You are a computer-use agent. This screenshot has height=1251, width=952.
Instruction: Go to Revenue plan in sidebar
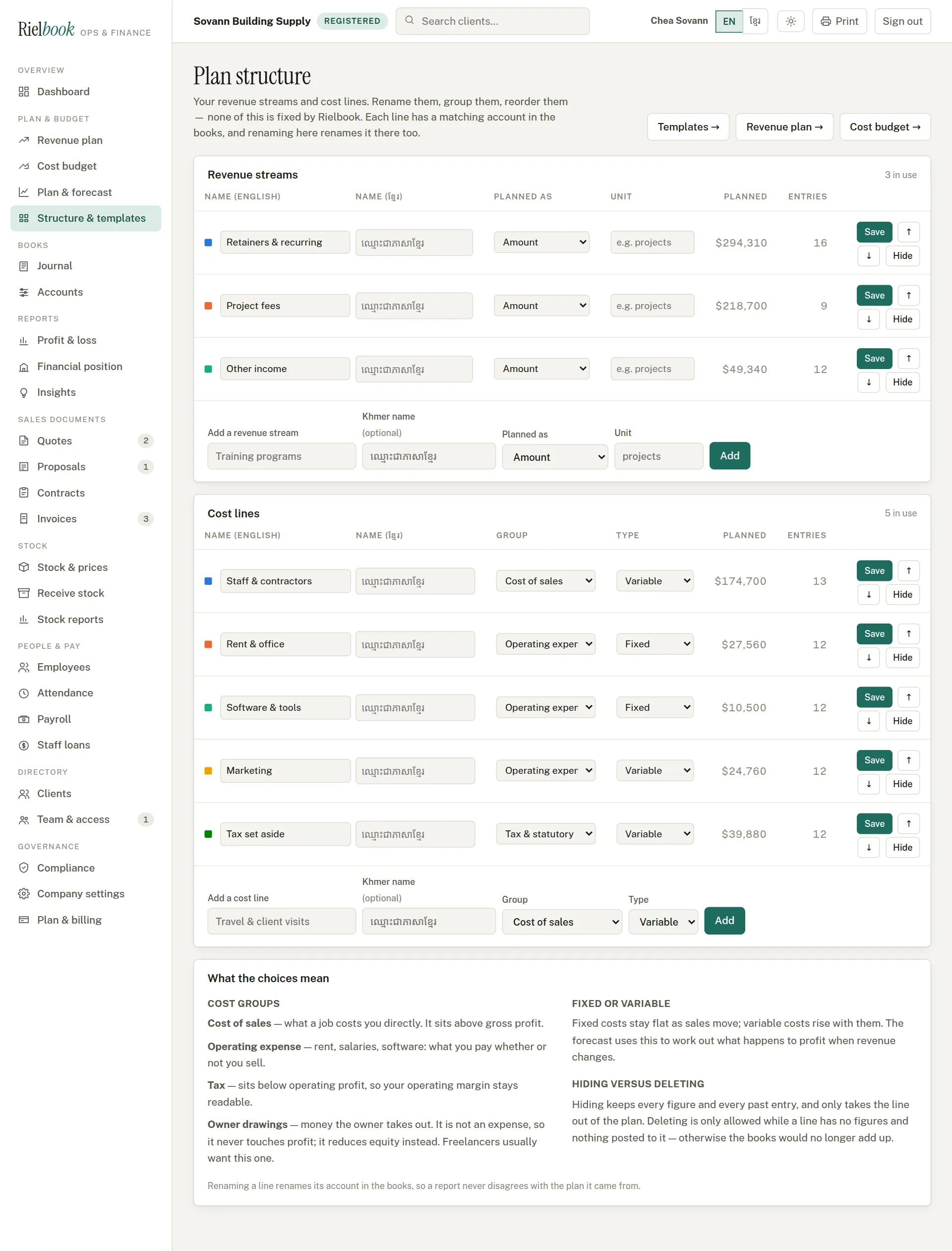click(x=86, y=140)
